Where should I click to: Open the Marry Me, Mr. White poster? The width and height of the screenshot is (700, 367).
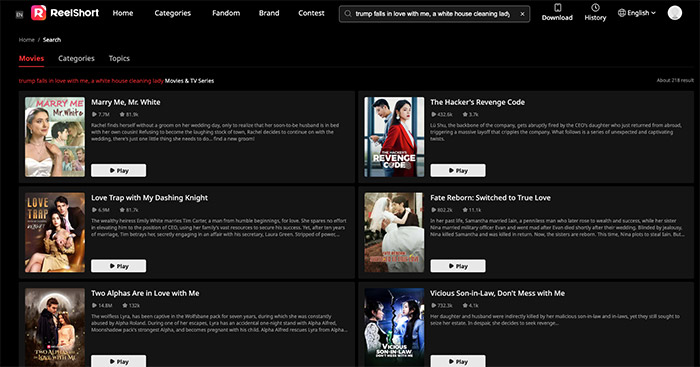[x=55, y=137]
